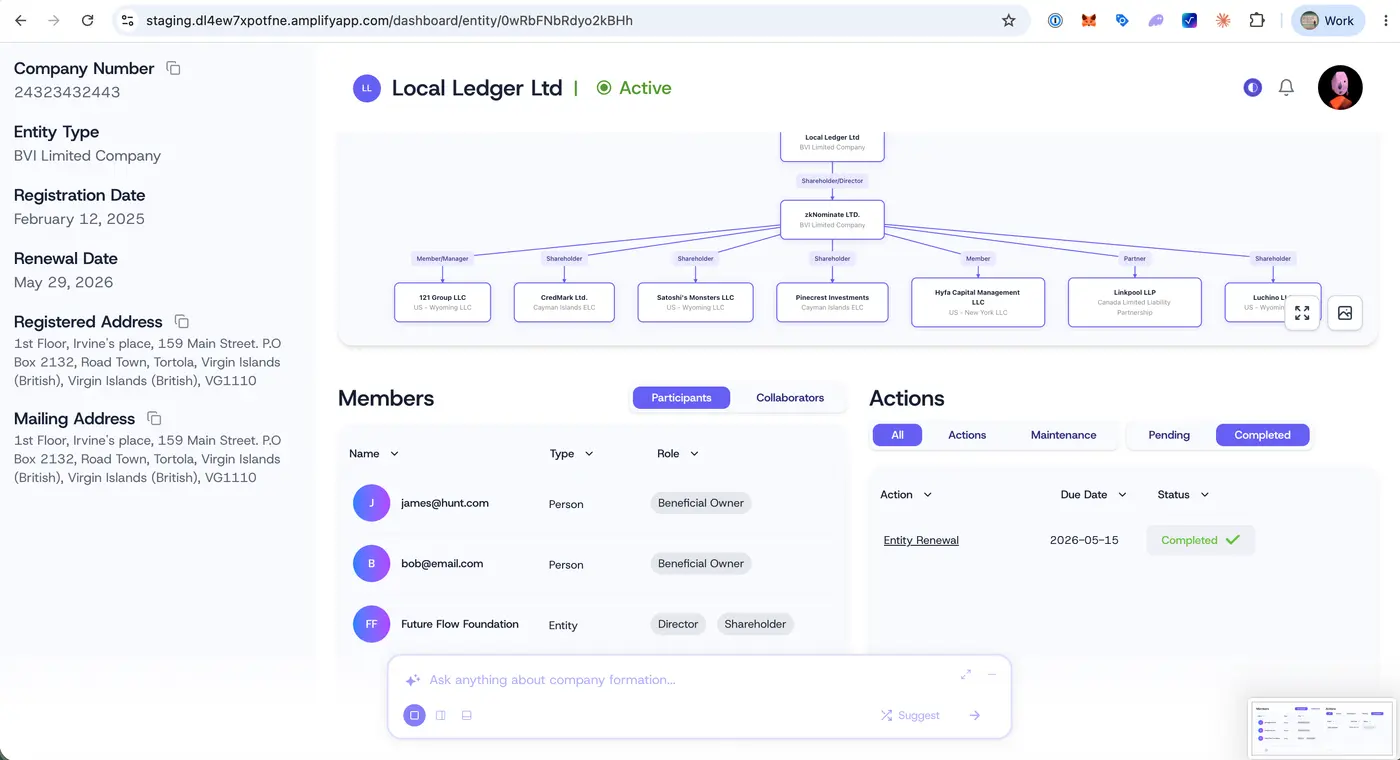The image size is (1400, 760).
Task: Open the Due Date column dropdown
Action: 1093,495
